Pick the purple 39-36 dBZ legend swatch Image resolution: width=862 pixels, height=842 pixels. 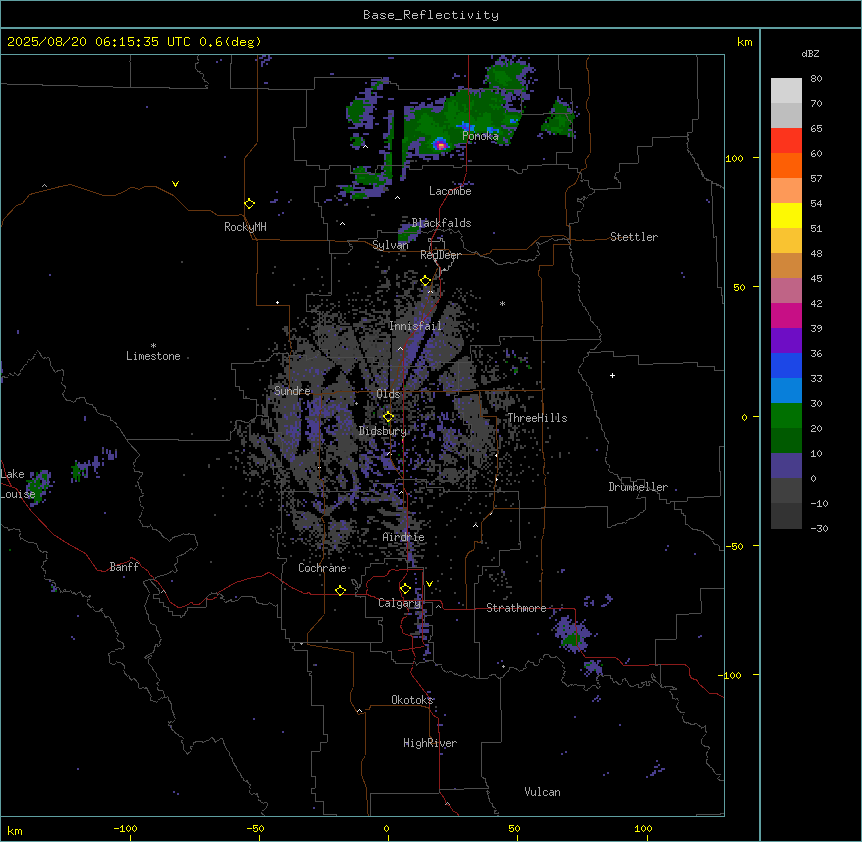pyautogui.click(x=786, y=341)
